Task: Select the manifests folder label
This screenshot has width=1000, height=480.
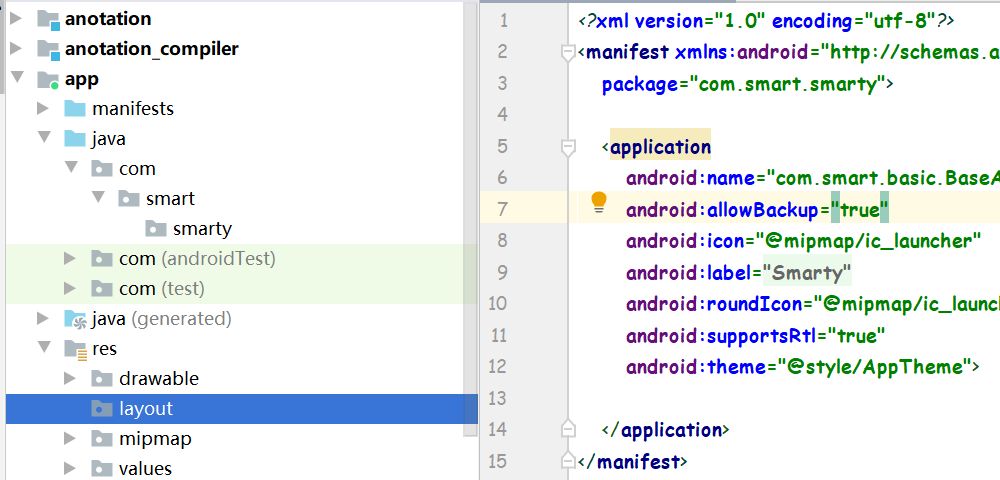Action: pos(133,109)
